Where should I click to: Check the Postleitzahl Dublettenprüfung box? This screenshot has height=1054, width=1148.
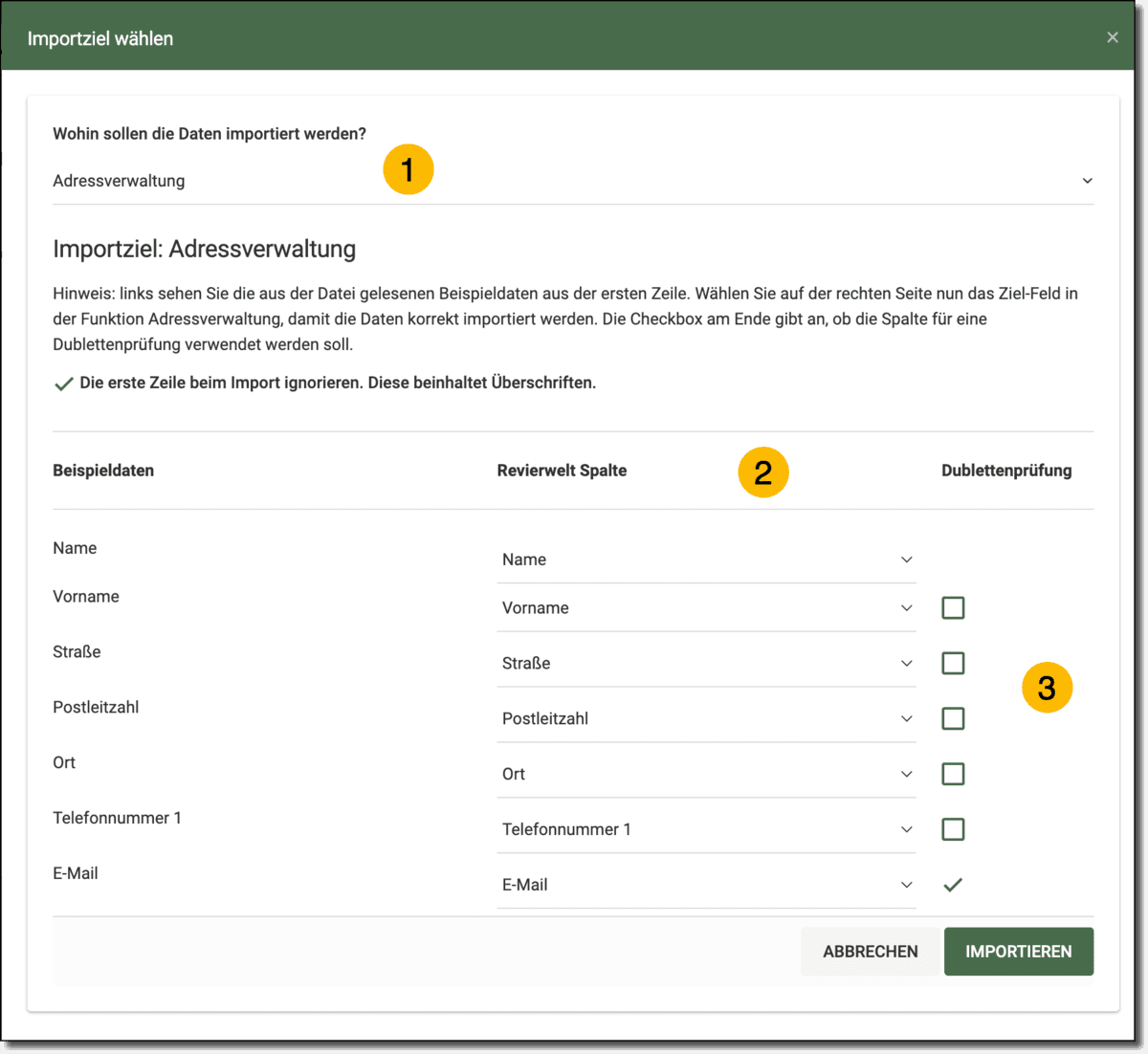tap(953, 719)
